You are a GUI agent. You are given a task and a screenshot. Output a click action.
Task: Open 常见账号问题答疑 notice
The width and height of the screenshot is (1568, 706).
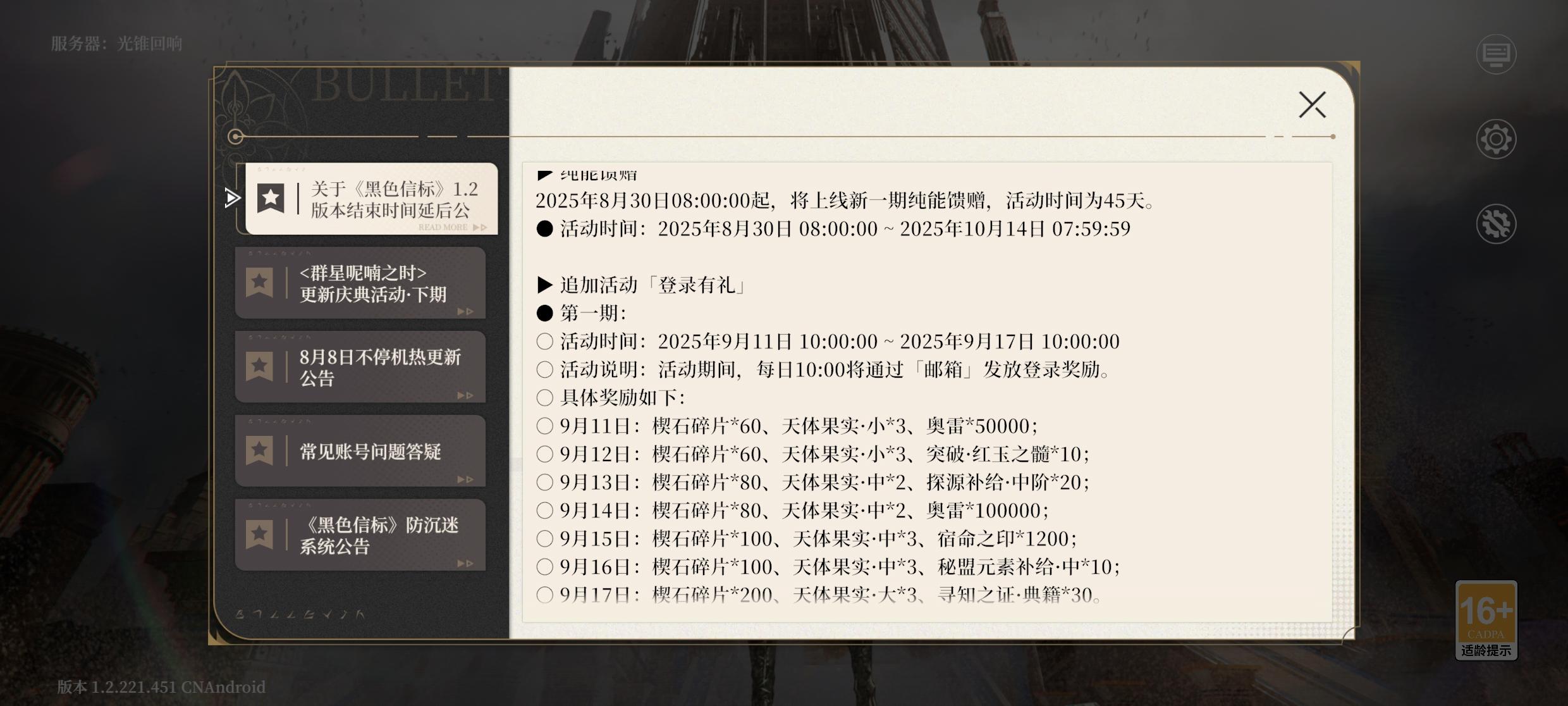[x=360, y=451]
